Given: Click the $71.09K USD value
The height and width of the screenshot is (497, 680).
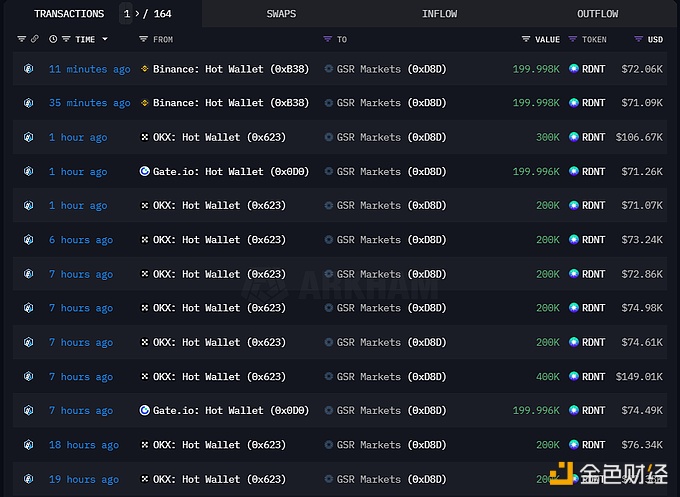Looking at the screenshot, I should pos(642,103).
